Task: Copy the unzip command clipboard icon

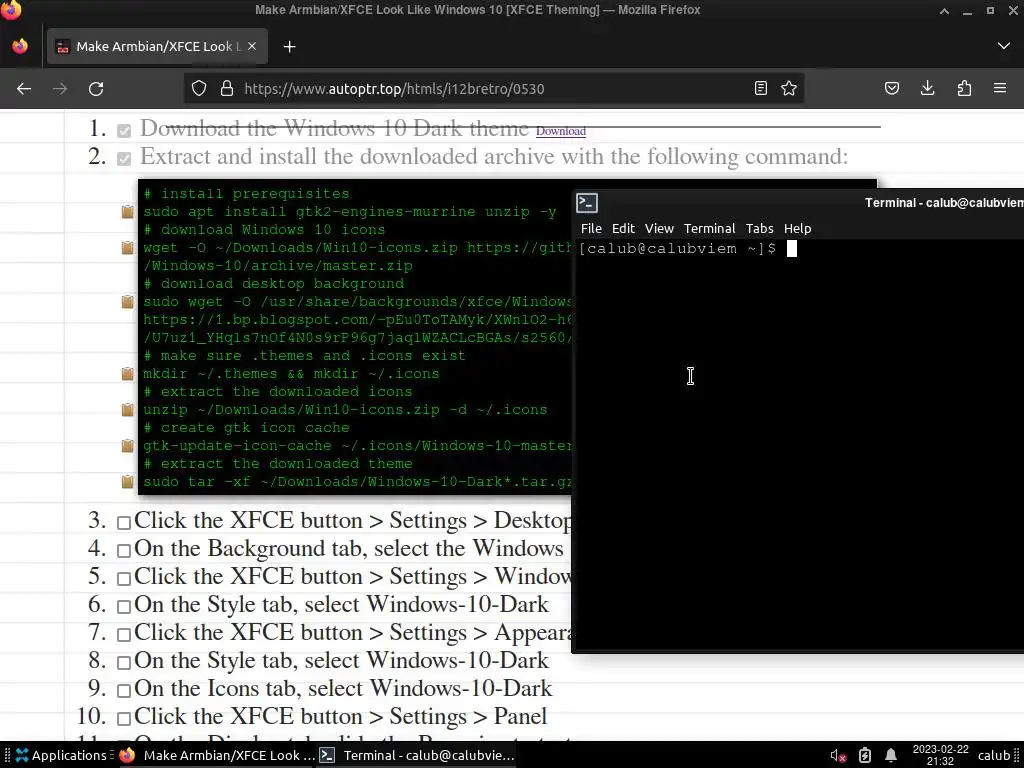Action: coord(128,409)
